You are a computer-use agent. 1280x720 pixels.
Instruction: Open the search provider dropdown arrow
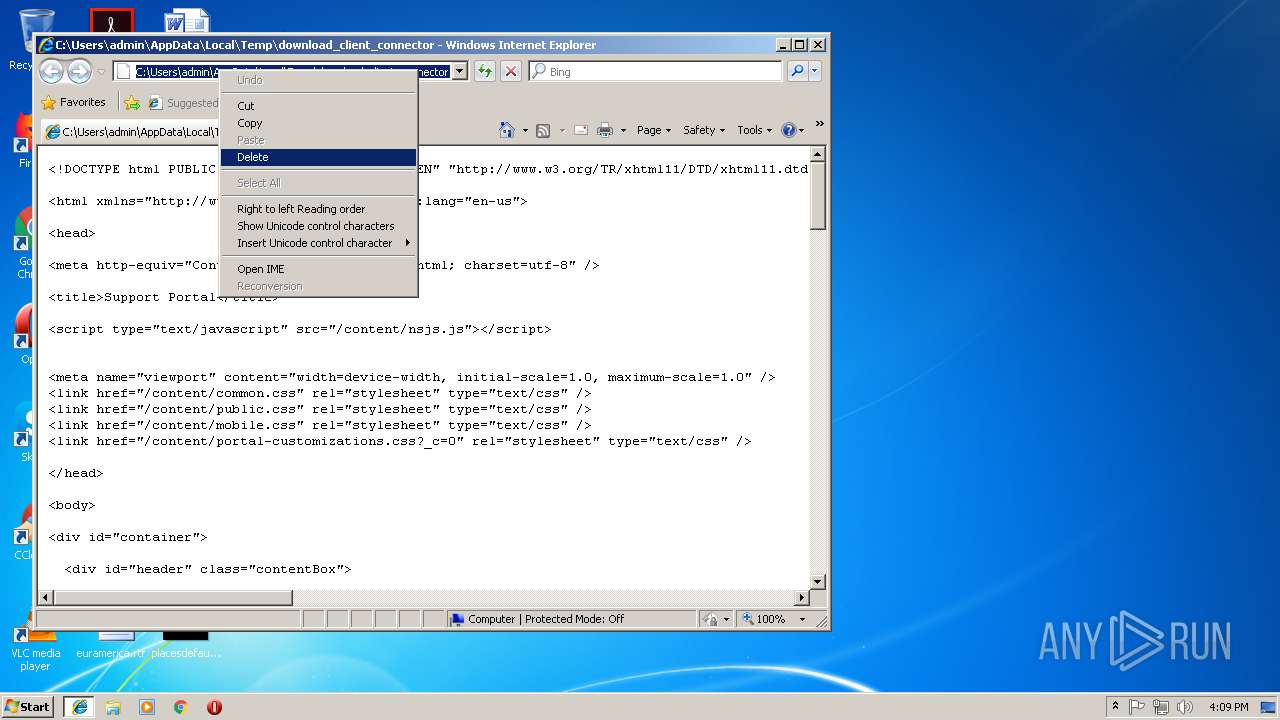pos(816,71)
